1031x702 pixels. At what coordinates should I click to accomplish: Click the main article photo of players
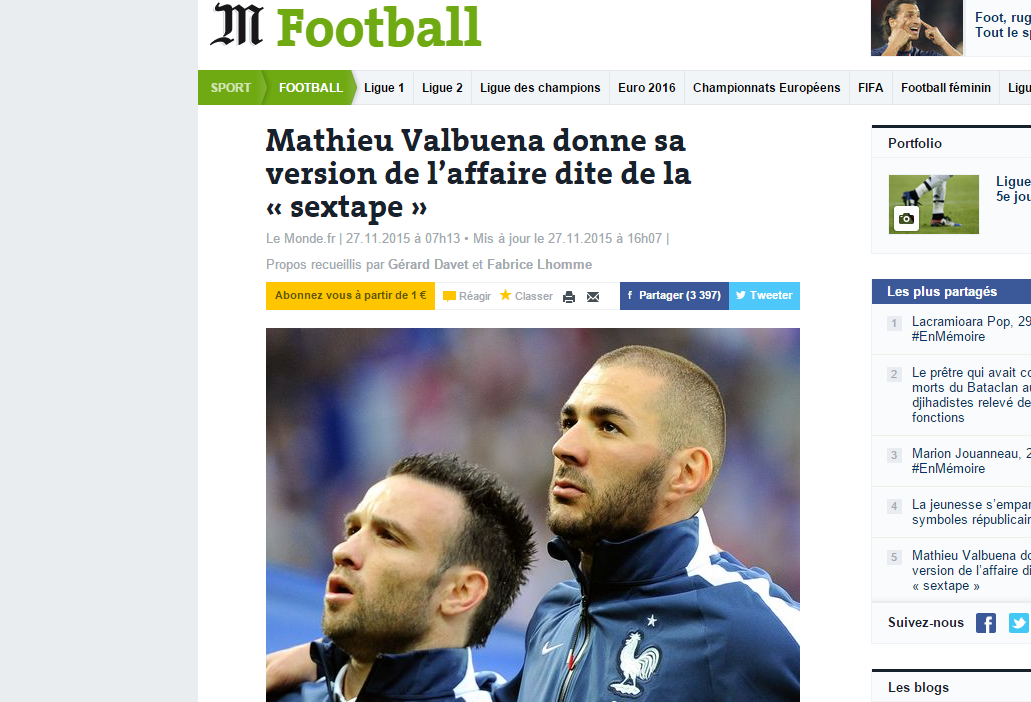coord(533,515)
